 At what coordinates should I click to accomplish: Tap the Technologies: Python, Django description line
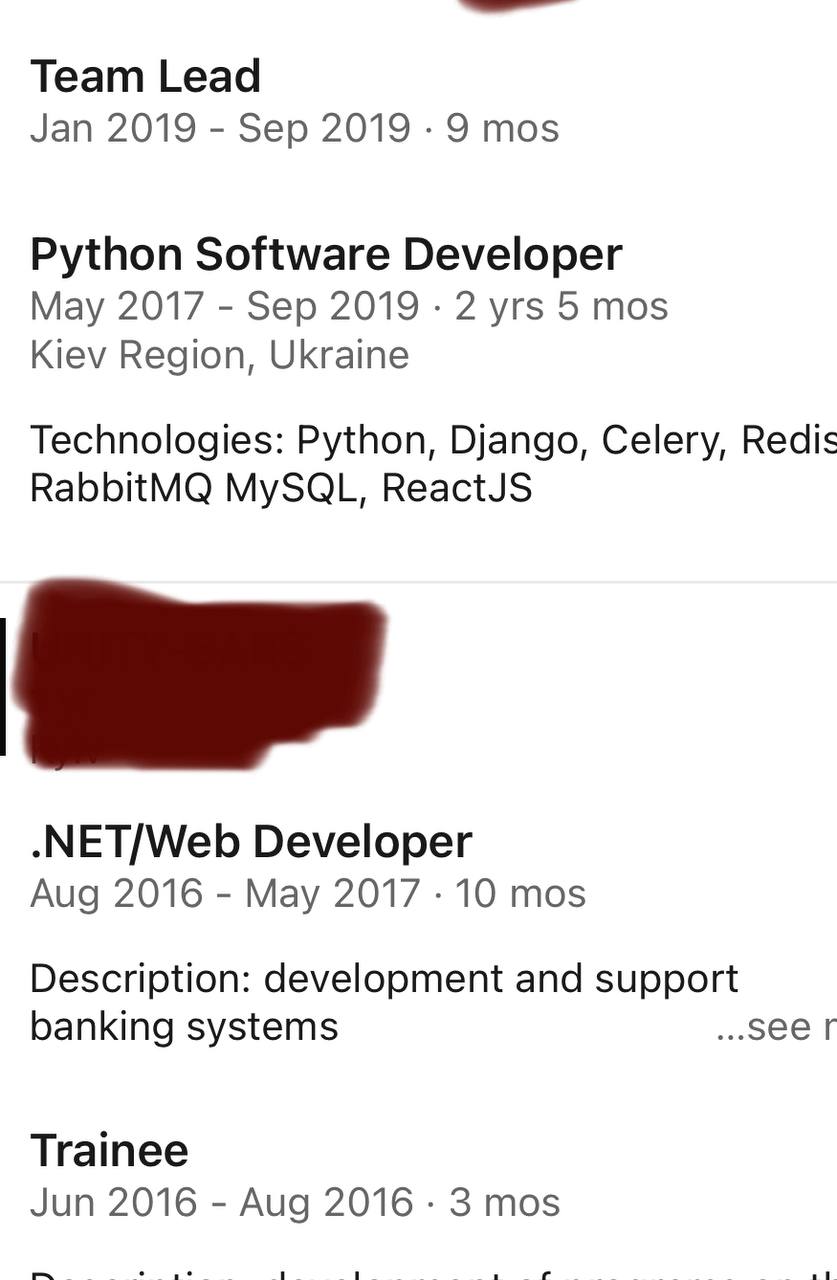point(433,440)
